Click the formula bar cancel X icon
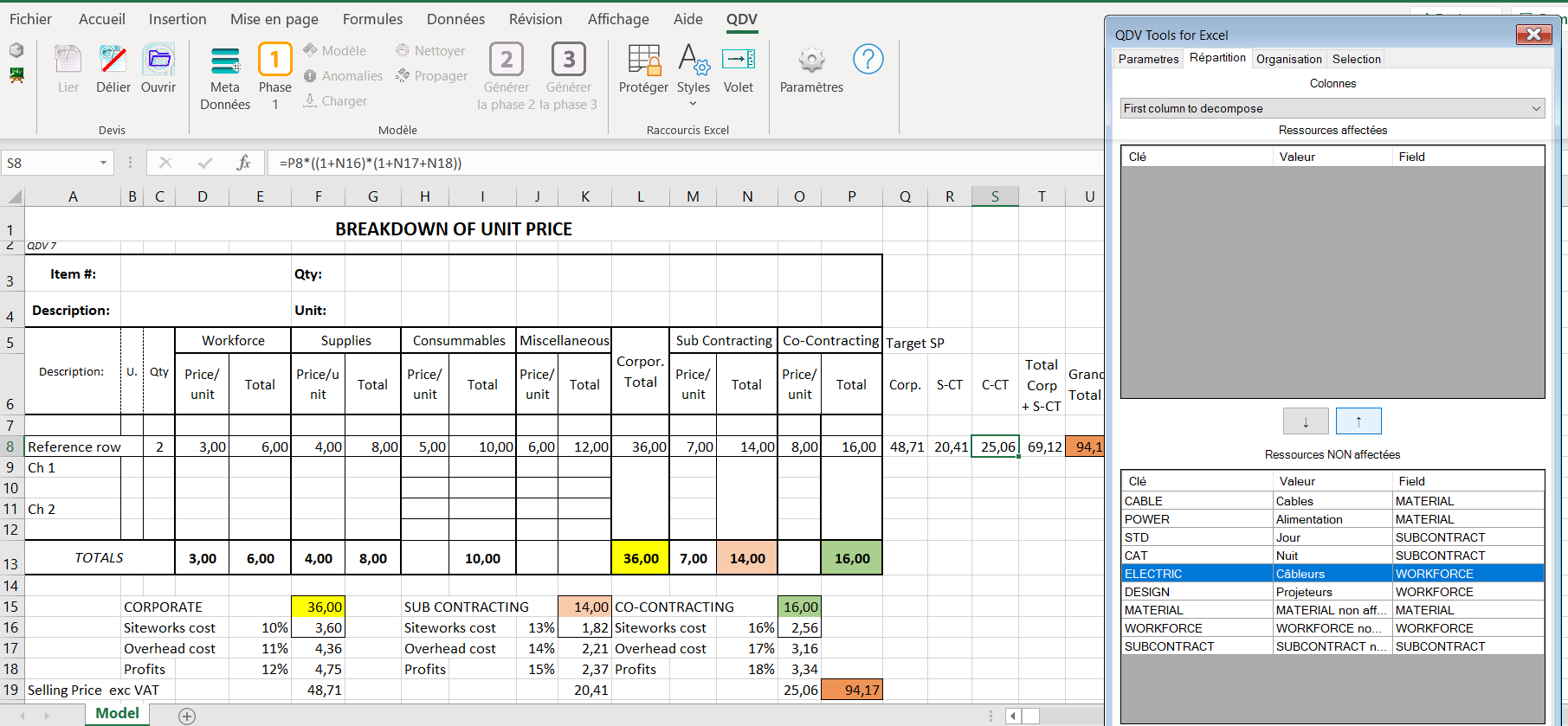 pyautogui.click(x=165, y=163)
